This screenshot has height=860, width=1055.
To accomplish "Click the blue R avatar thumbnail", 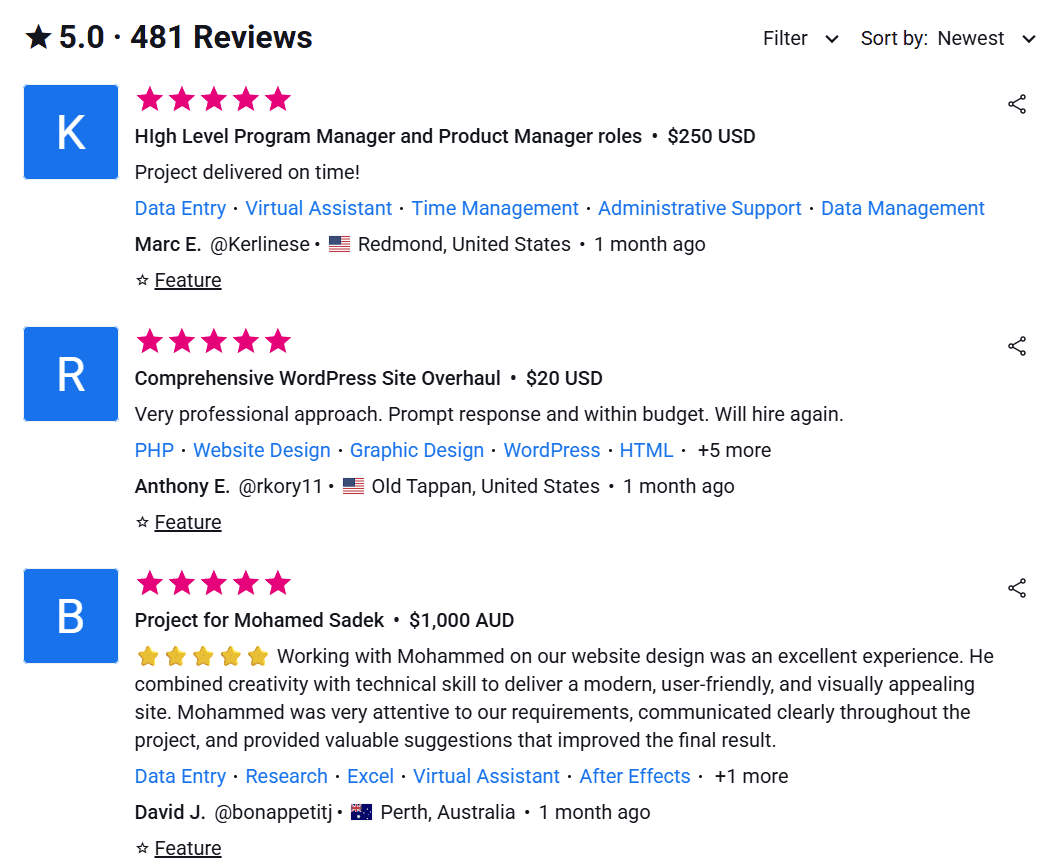I will click(71, 374).
